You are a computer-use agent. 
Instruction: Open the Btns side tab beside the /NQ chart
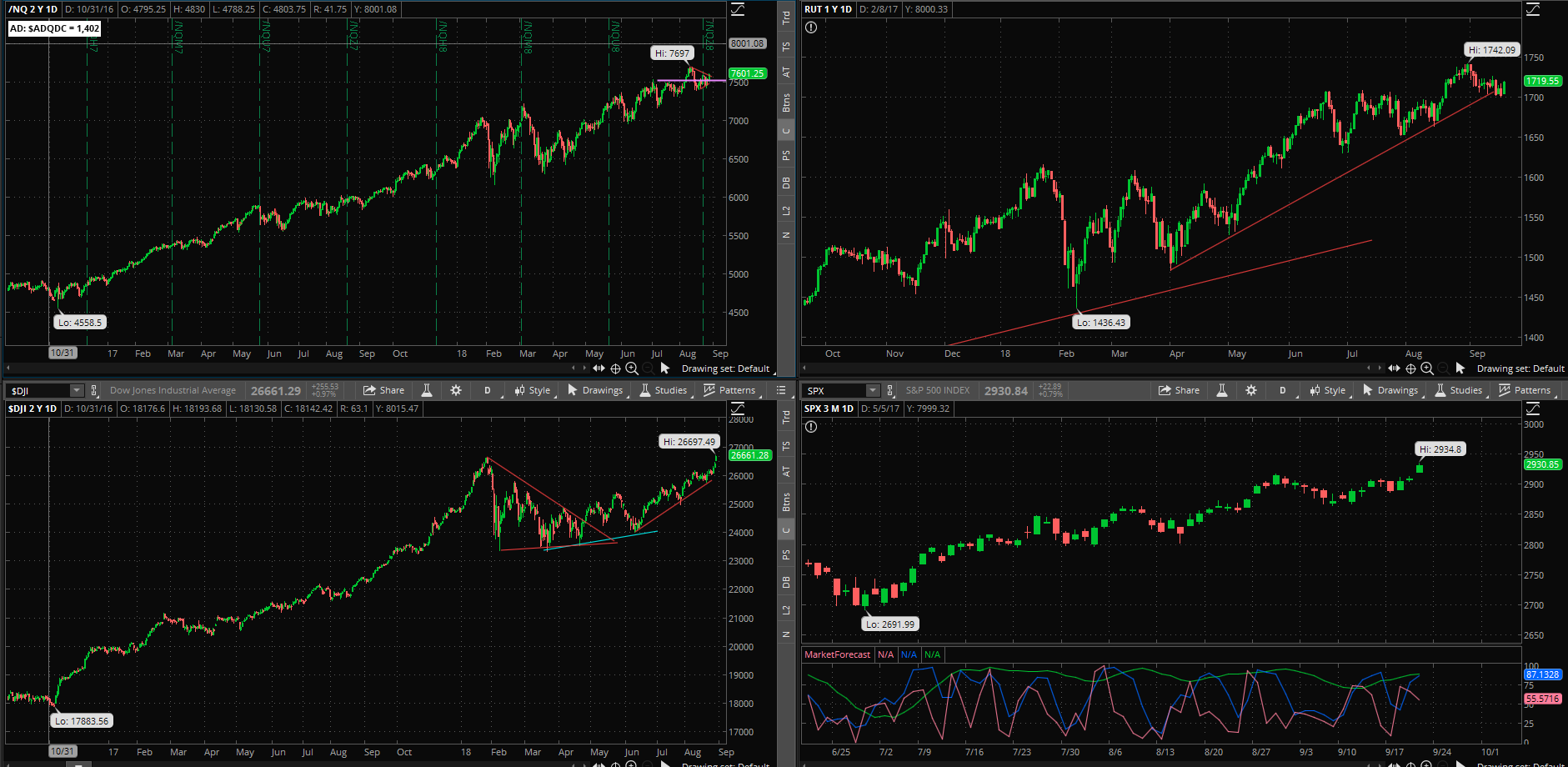[786, 103]
